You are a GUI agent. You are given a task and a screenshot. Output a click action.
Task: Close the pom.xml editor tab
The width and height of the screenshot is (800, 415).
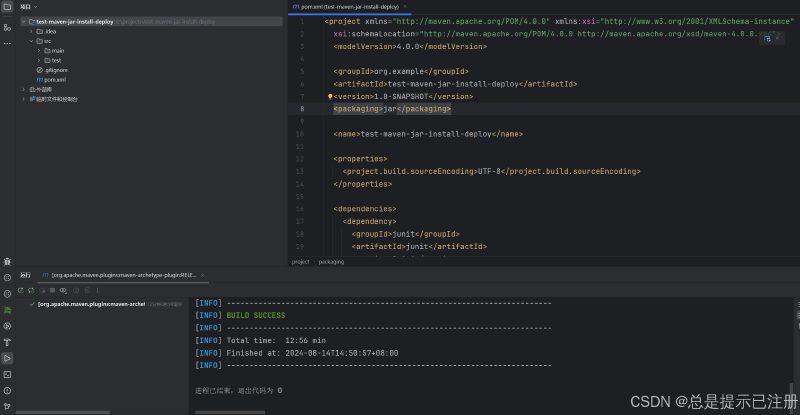[405, 7]
